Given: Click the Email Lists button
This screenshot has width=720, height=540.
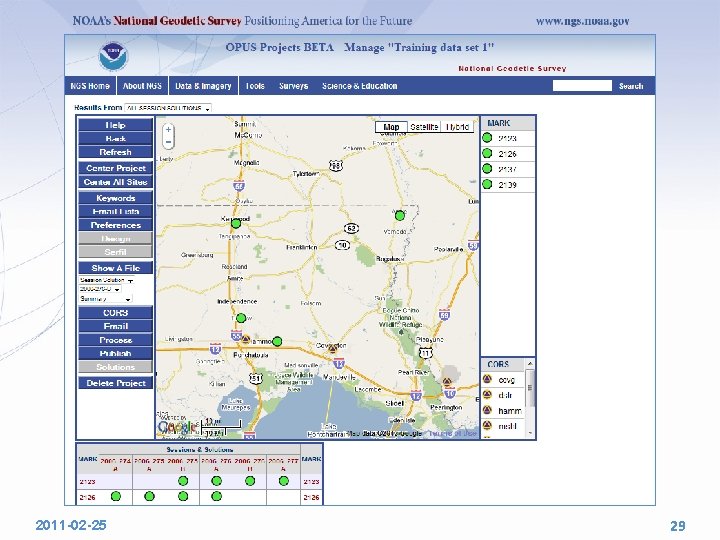Looking at the screenshot, I should pyautogui.click(x=115, y=211).
